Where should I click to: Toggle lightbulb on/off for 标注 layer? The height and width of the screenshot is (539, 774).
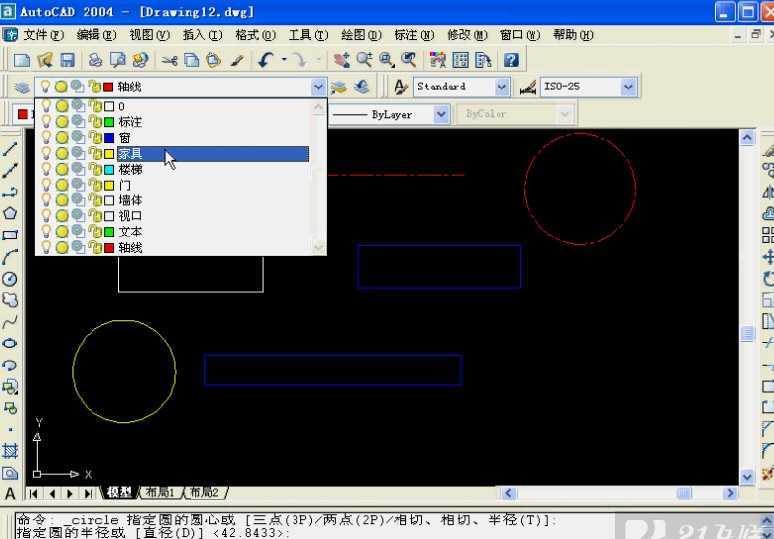46,121
